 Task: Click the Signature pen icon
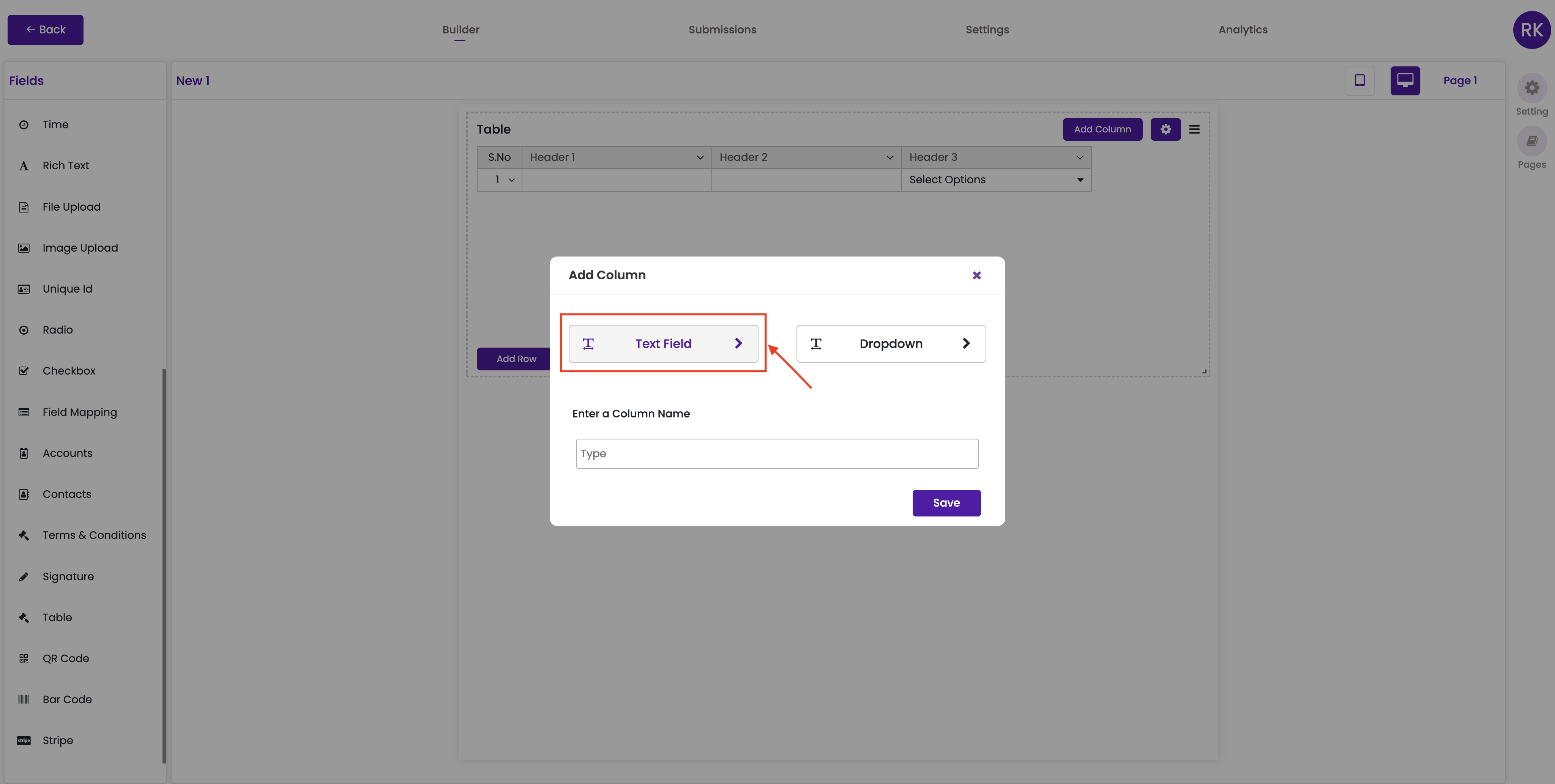point(24,576)
